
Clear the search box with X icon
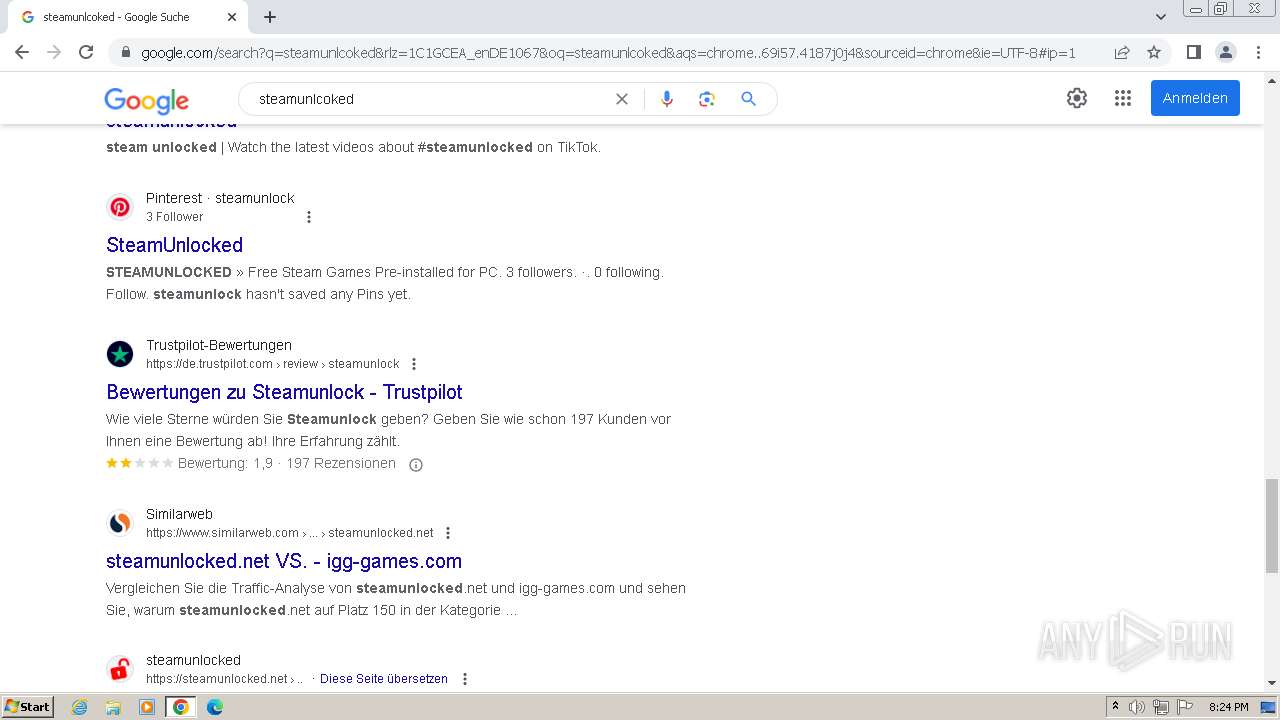click(x=622, y=99)
